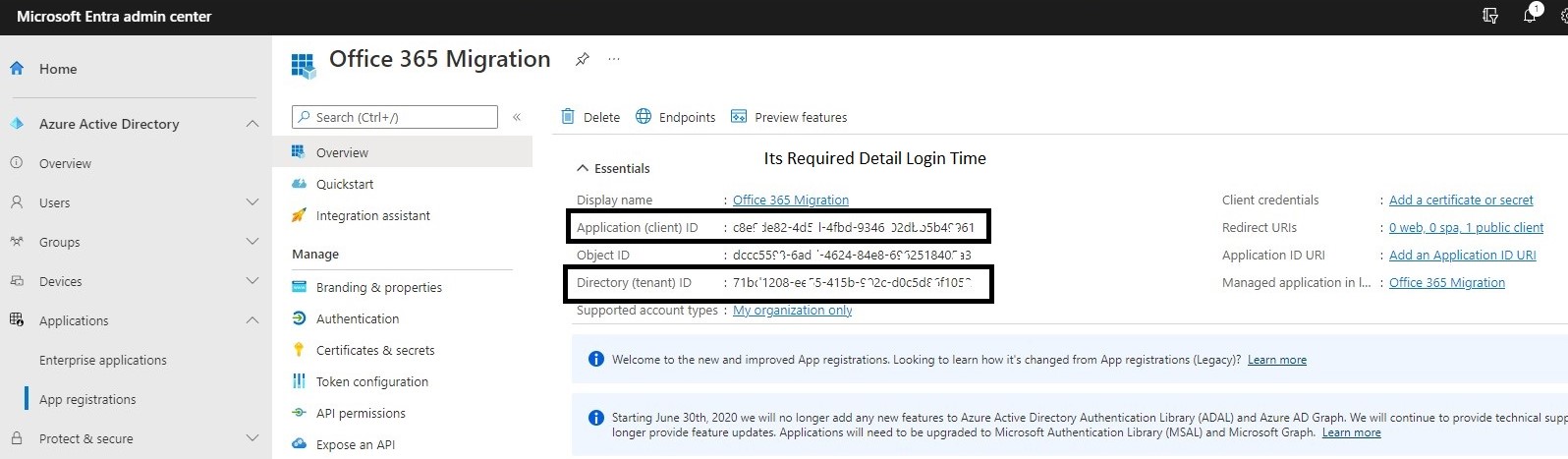The width and height of the screenshot is (1568, 459).
Task: Click the Branding & properties icon
Action: [300, 287]
